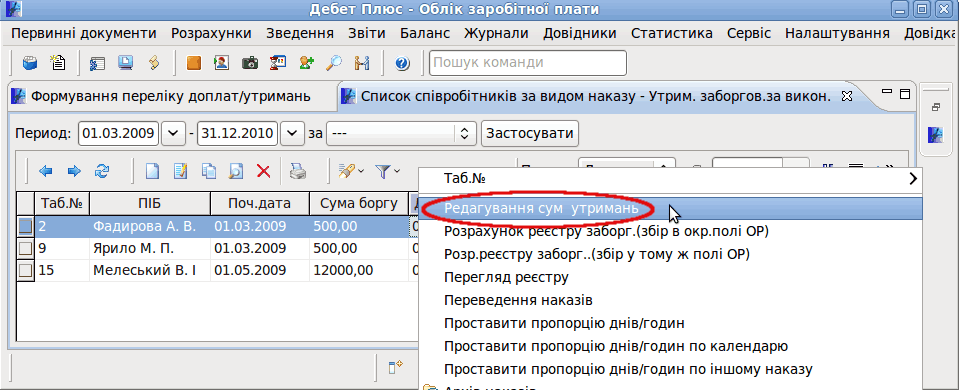Select Розрахунок реєстру заборг.(збір в окр.полі ОР)
The width and height of the screenshot is (959, 390).
tap(670, 232)
